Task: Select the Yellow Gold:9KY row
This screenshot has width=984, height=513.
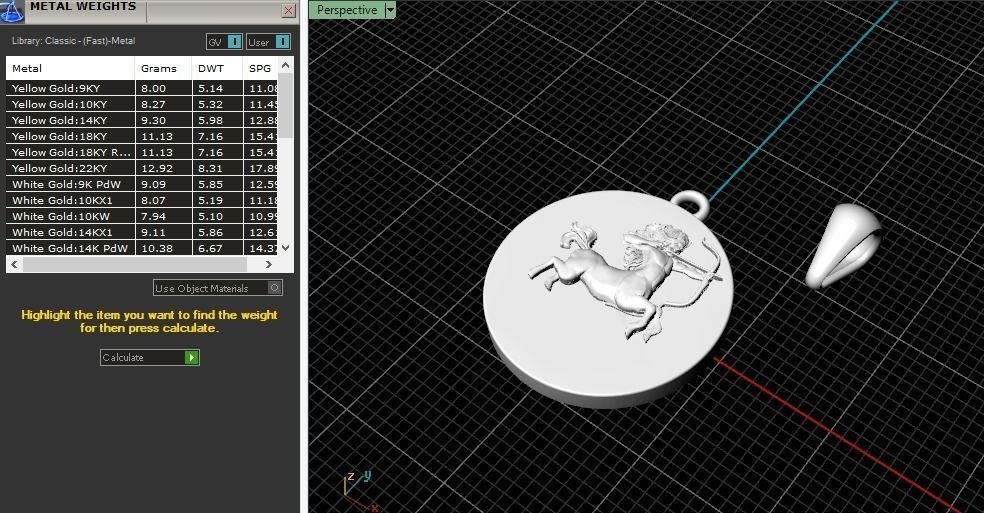Action: point(142,88)
